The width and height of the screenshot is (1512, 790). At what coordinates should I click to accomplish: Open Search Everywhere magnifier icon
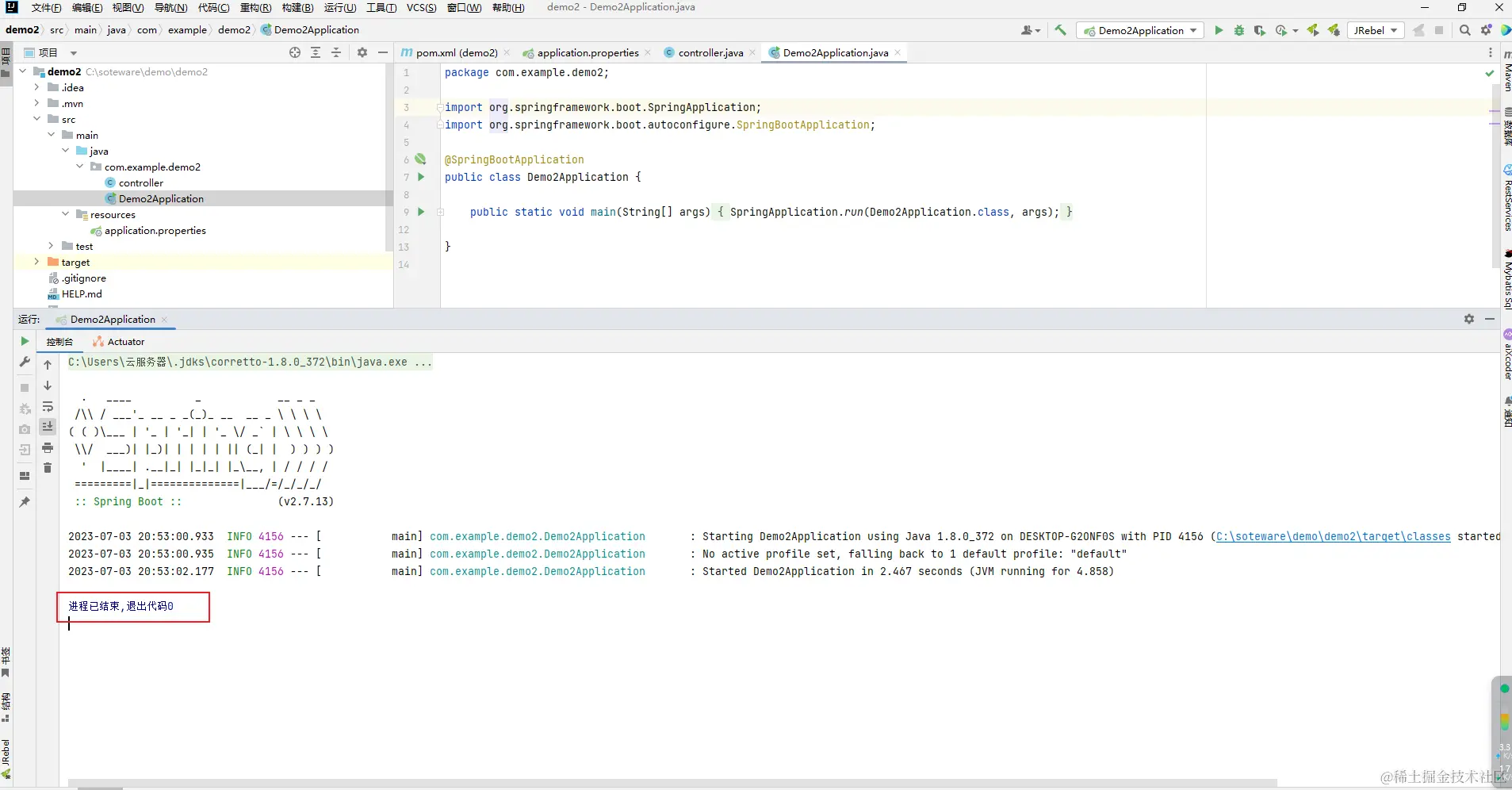click(x=1465, y=30)
